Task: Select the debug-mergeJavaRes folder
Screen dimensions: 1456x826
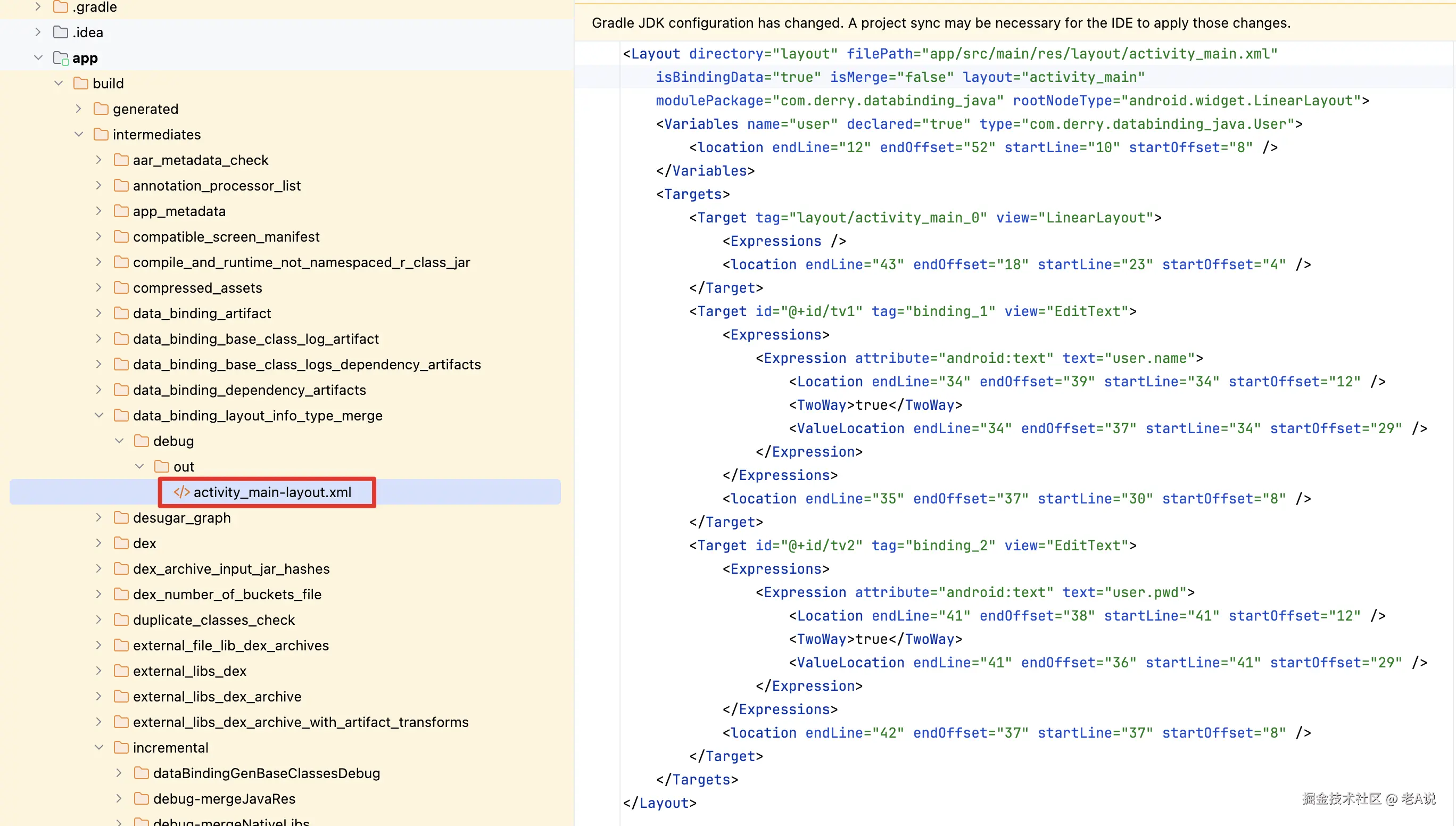Action: coord(224,798)
